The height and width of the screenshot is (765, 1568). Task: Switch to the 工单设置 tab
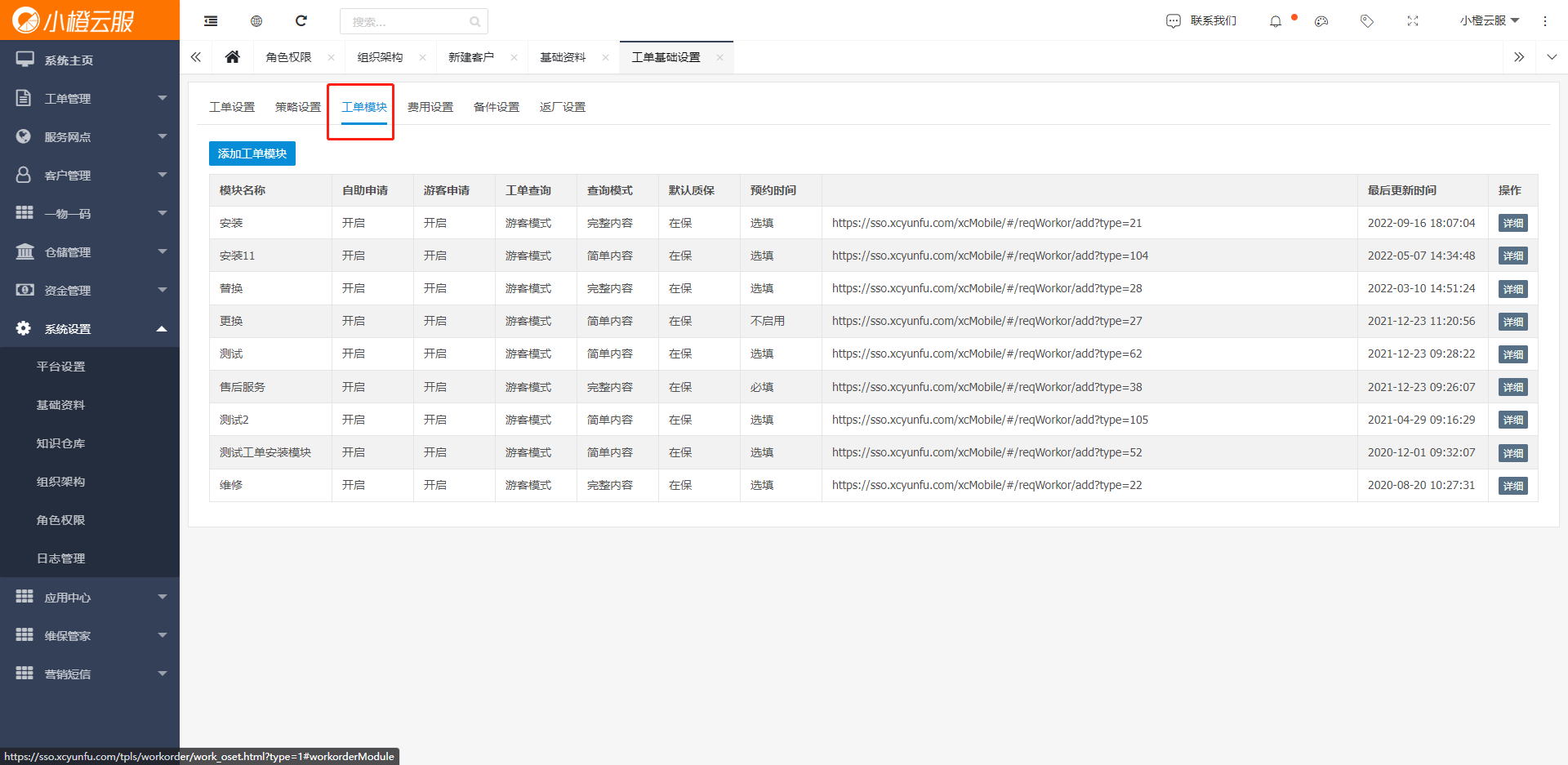point(232,107)
